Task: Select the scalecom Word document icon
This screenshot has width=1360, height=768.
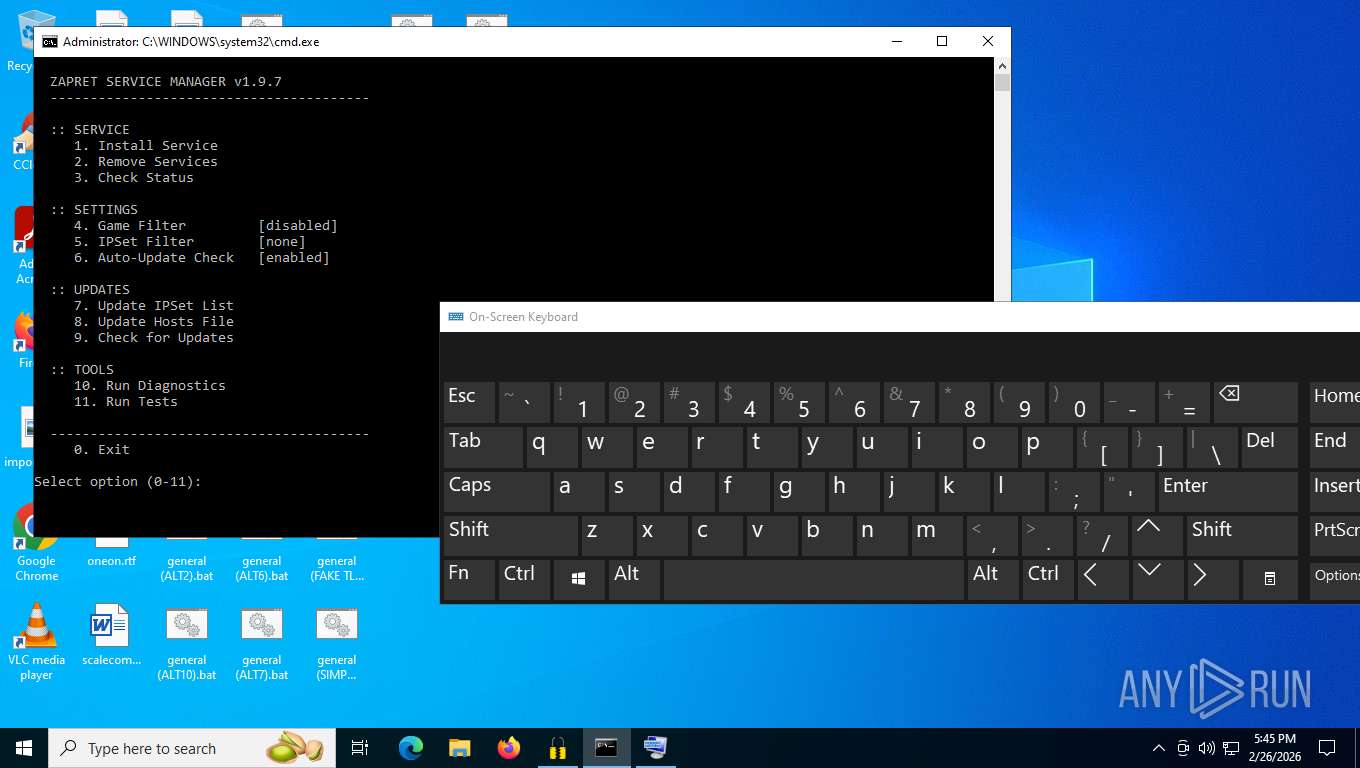Action: click(111, 636)
